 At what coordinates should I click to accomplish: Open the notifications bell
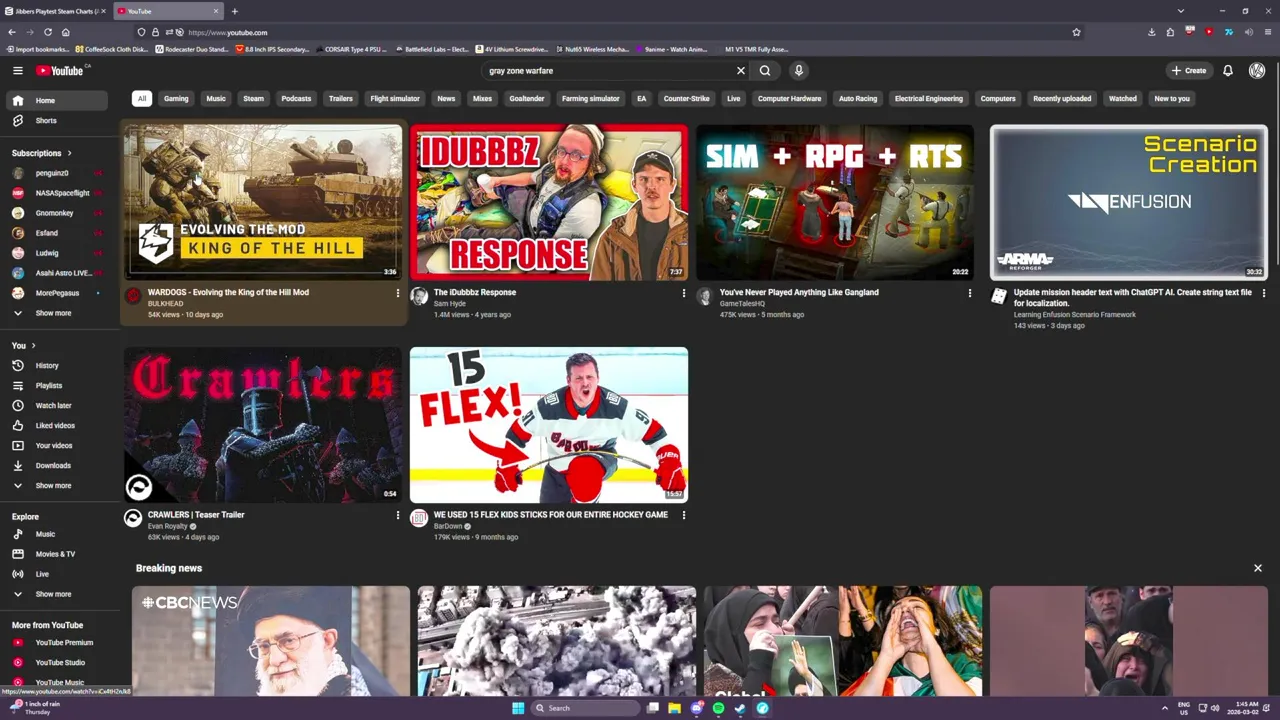click(x=1228, y=70)
